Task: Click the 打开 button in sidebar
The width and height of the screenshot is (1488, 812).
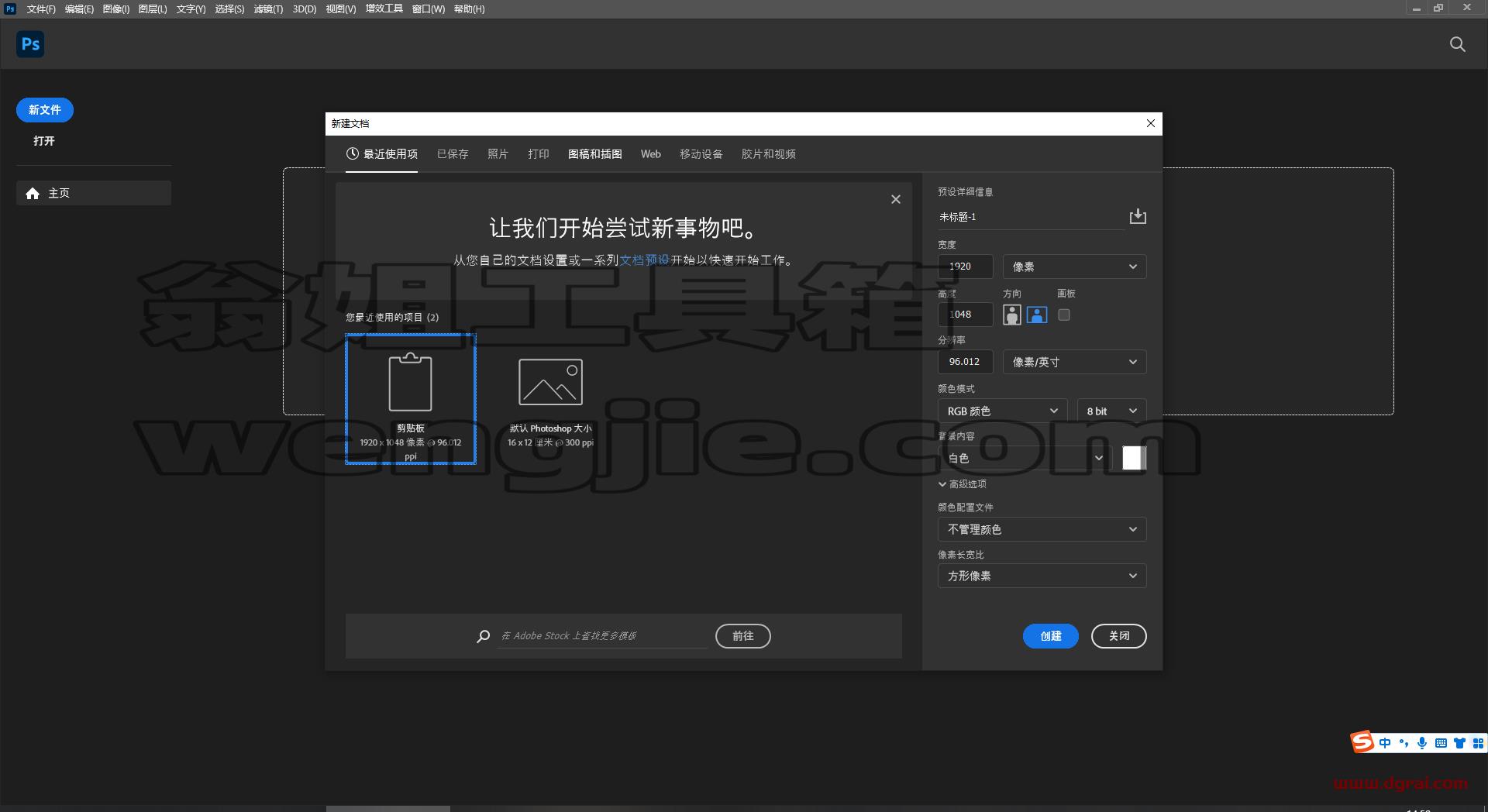Action: [44, 141]
